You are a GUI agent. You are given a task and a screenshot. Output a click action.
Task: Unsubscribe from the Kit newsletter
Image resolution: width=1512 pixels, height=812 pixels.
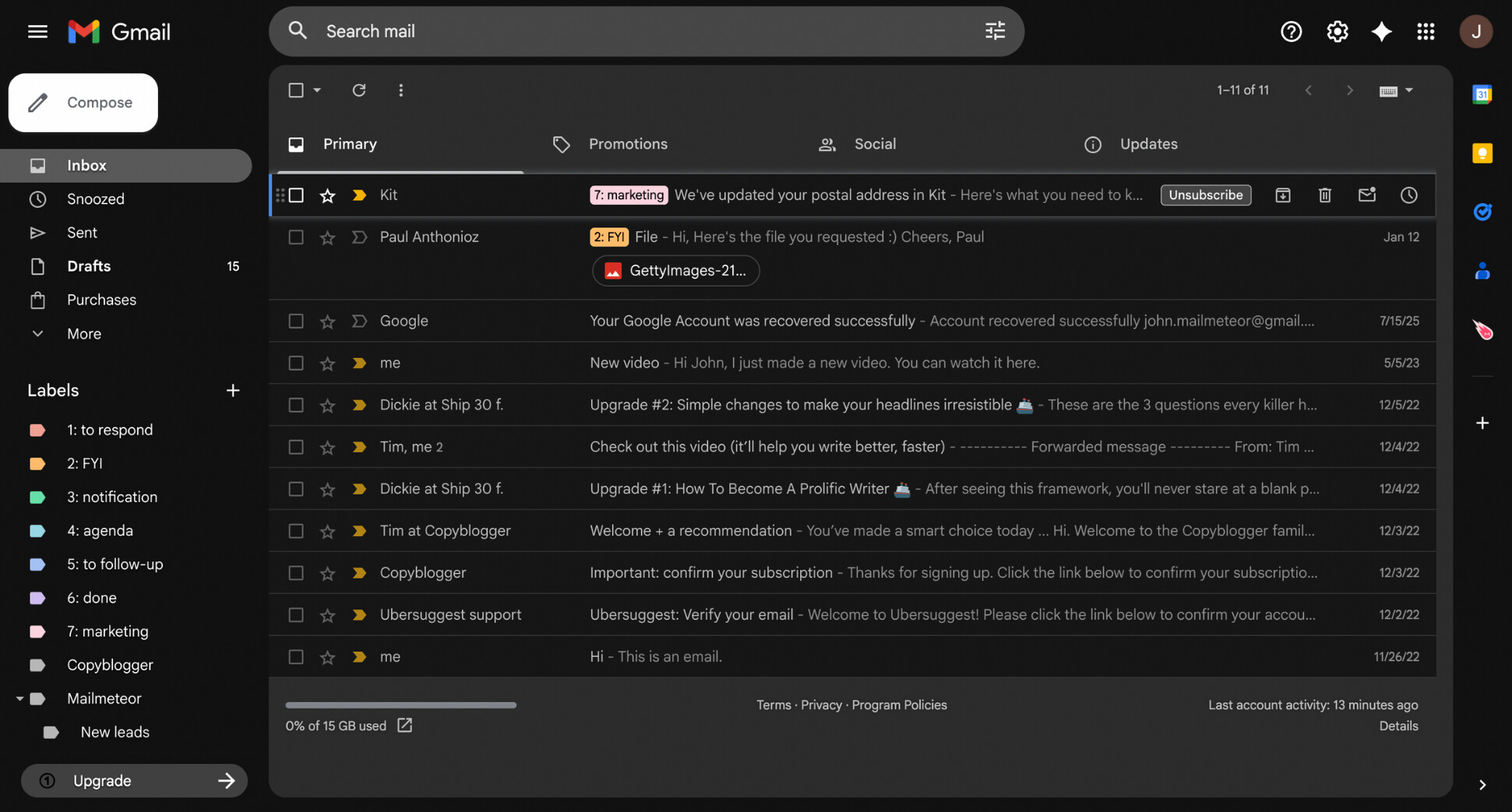(1205, 195)
